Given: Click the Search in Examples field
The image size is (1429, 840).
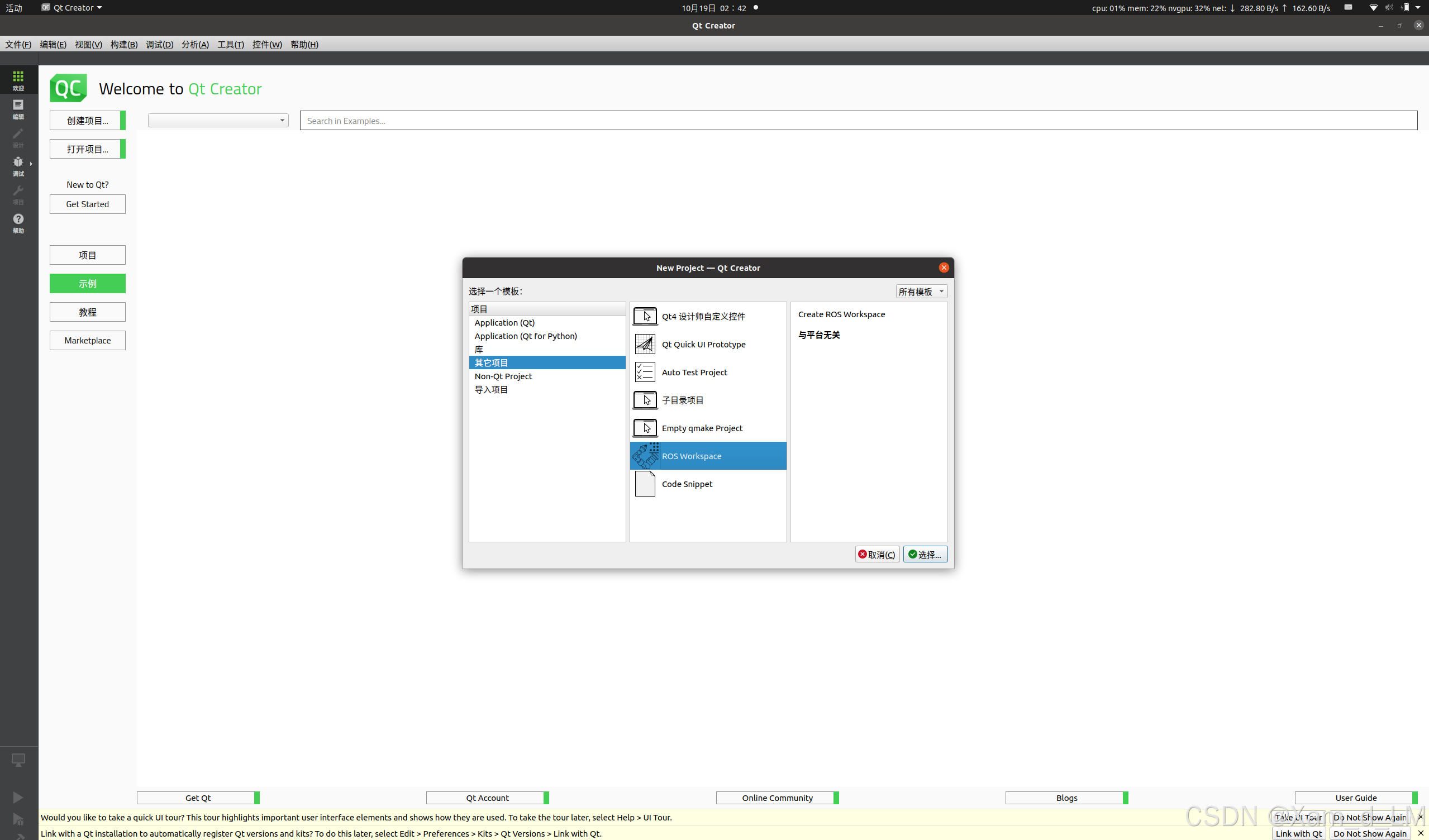Looking at the screenshot, I should coord(858,121).
